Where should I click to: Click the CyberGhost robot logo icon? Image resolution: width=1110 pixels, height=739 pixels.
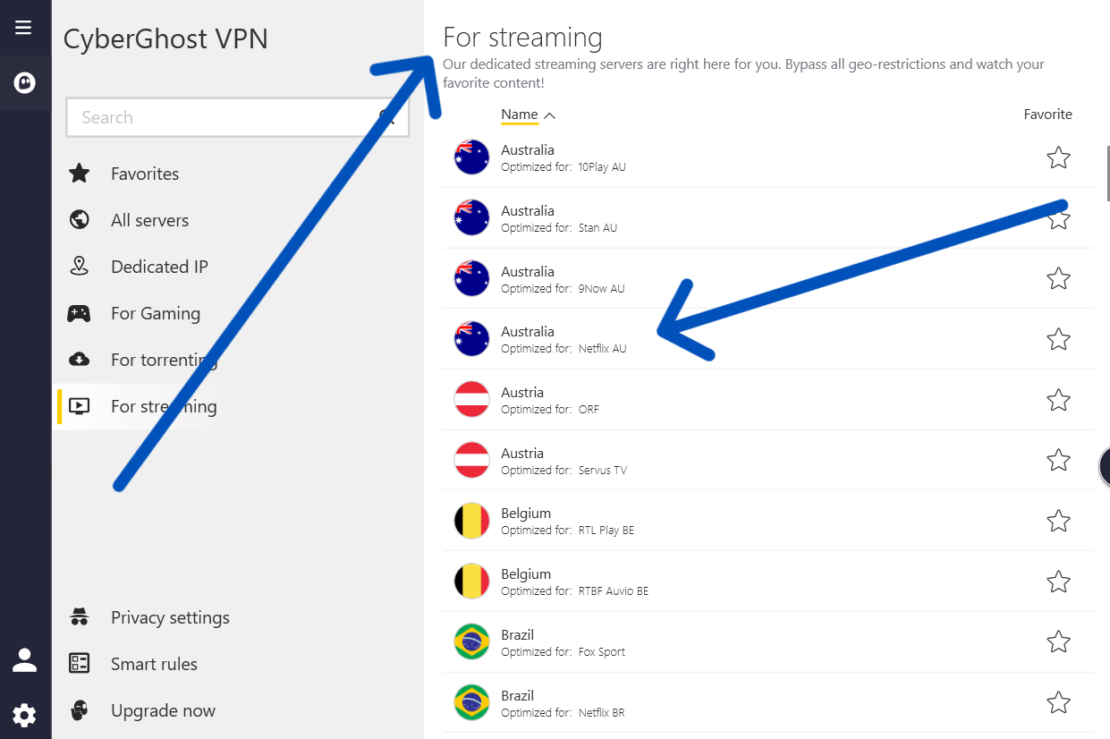point(24,82)
